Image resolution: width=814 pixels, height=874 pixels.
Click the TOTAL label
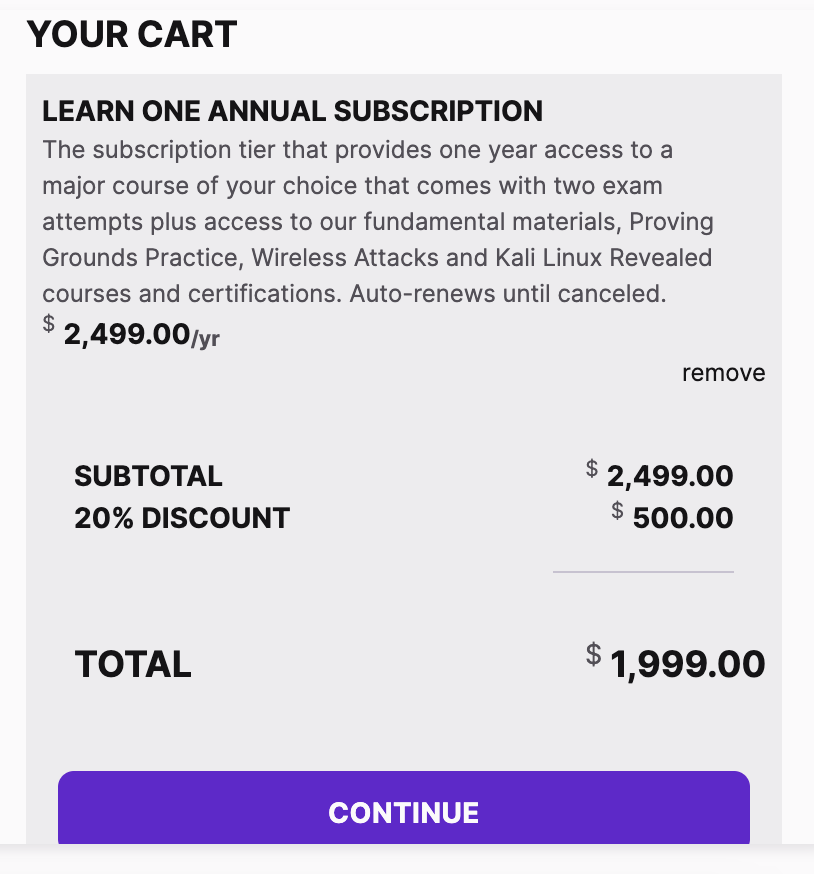click(x=133, y=664)
